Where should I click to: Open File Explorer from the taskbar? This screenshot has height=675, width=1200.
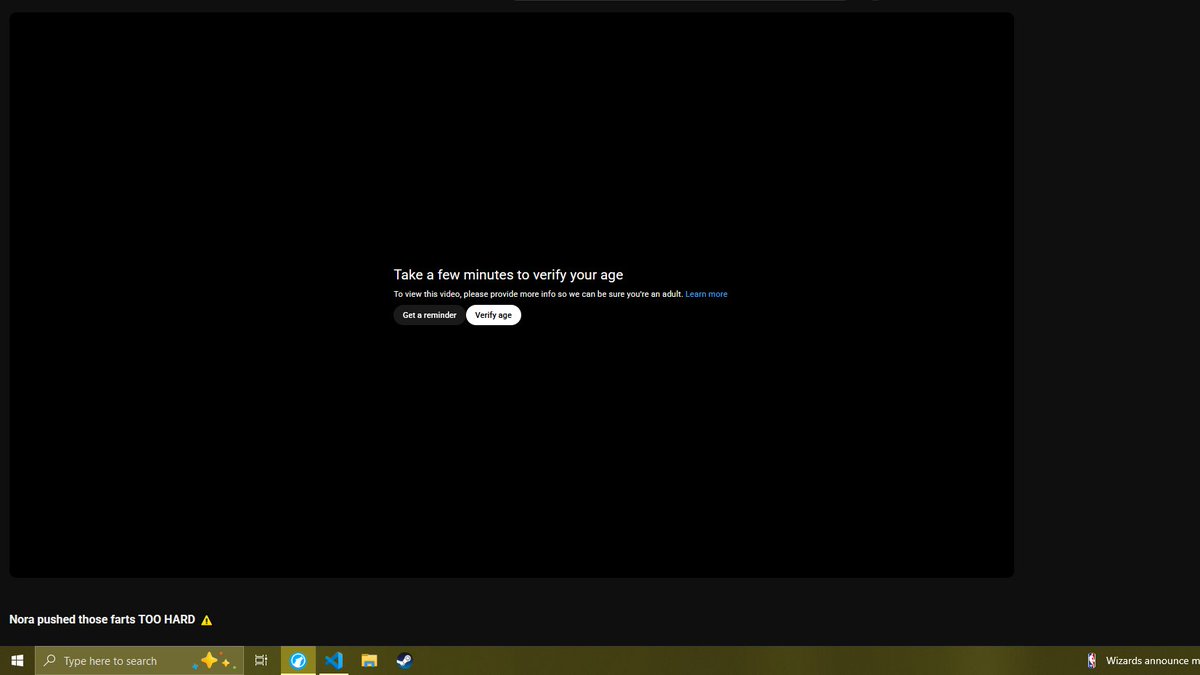click(369, 661)
